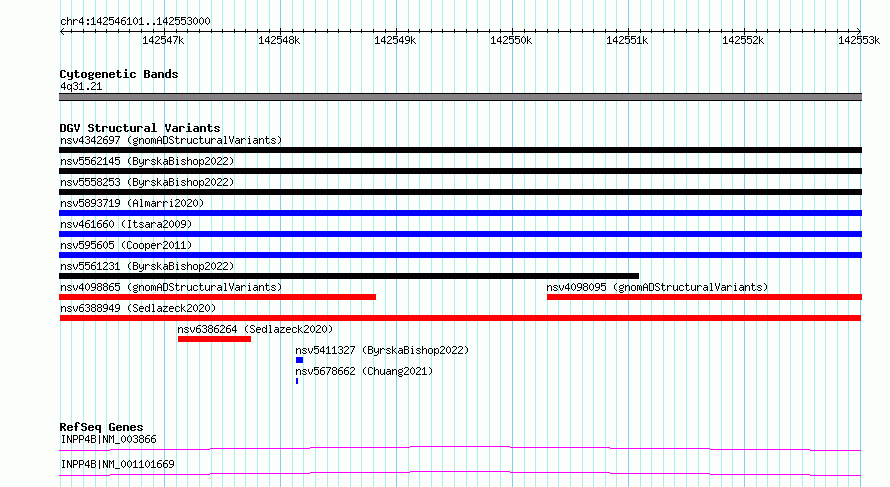890x487 pixels.
Task: Click the magenta line for INPP4B|NM_001101669
Action: pos(460,473)
